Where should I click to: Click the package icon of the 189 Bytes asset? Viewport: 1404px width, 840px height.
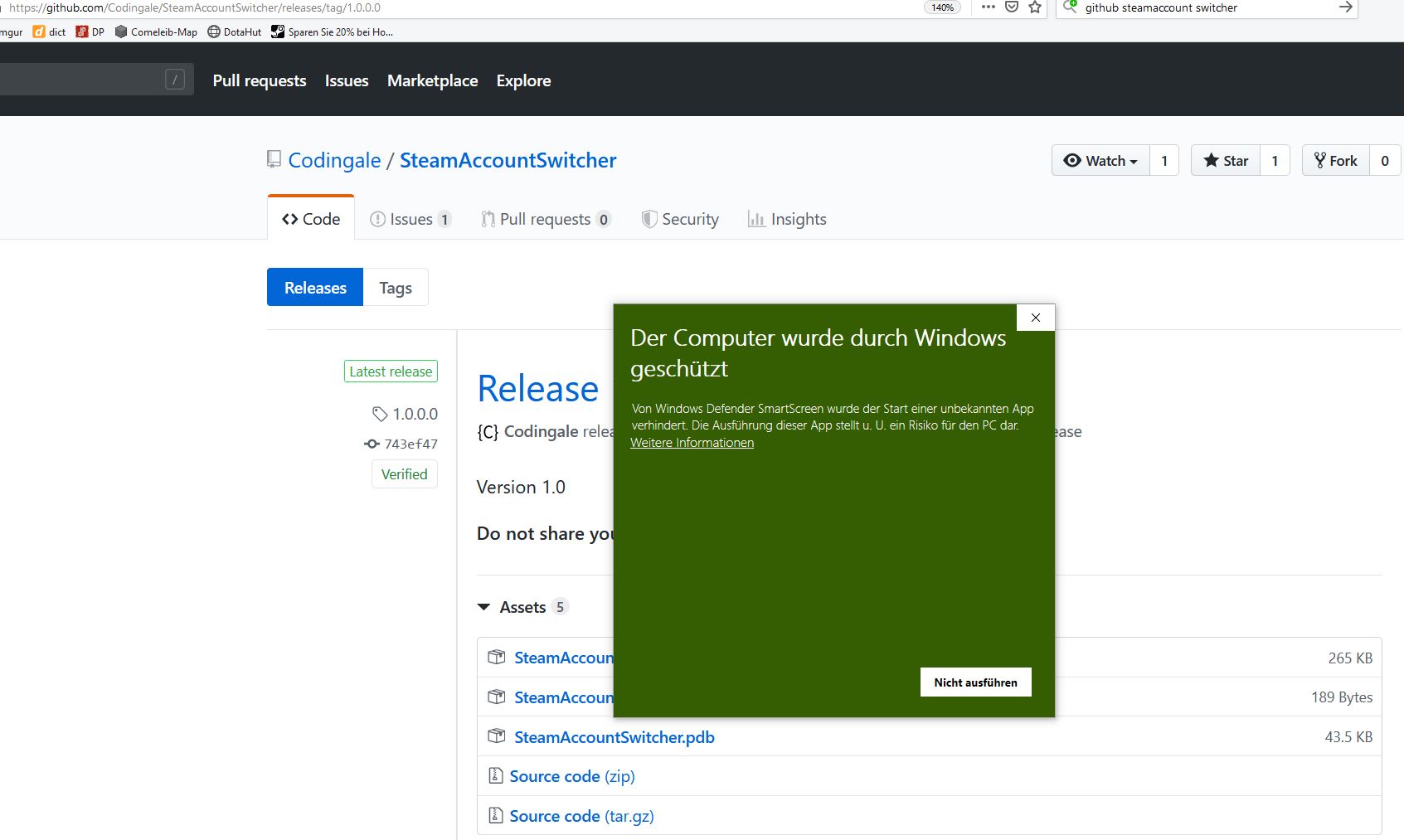pyautogui.click(x=497, y=697)
